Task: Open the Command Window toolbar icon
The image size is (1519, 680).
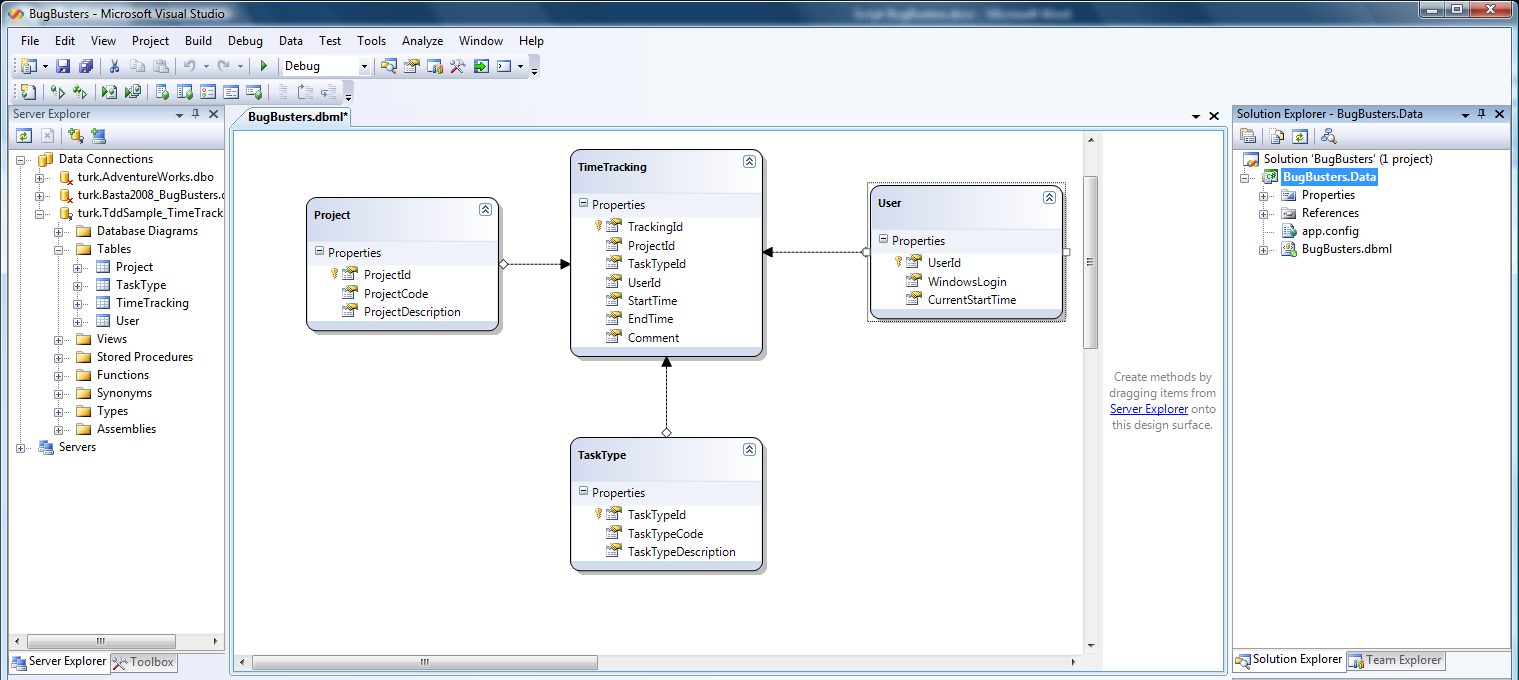Action: tap(504, 66)
